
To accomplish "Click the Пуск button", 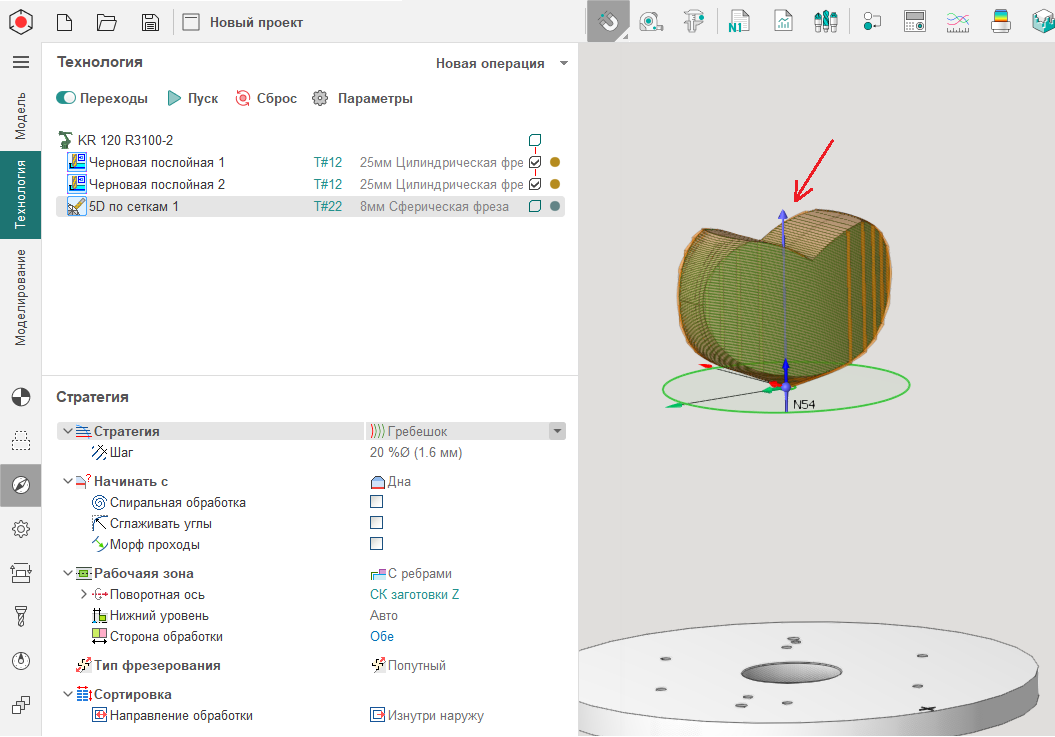I will (192, 98).
